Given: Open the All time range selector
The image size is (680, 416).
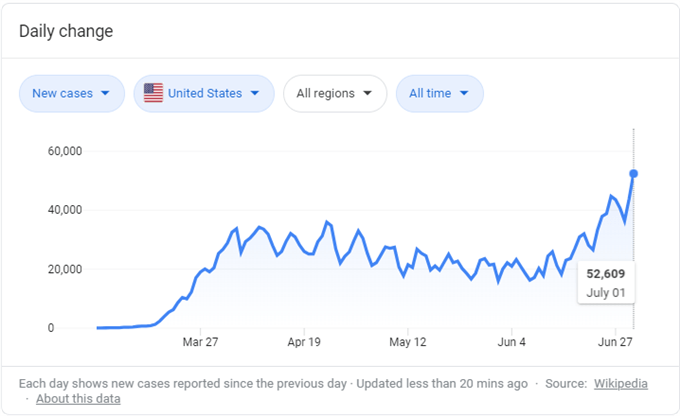Looking at the screenshot, I should (x=440, y=93).
